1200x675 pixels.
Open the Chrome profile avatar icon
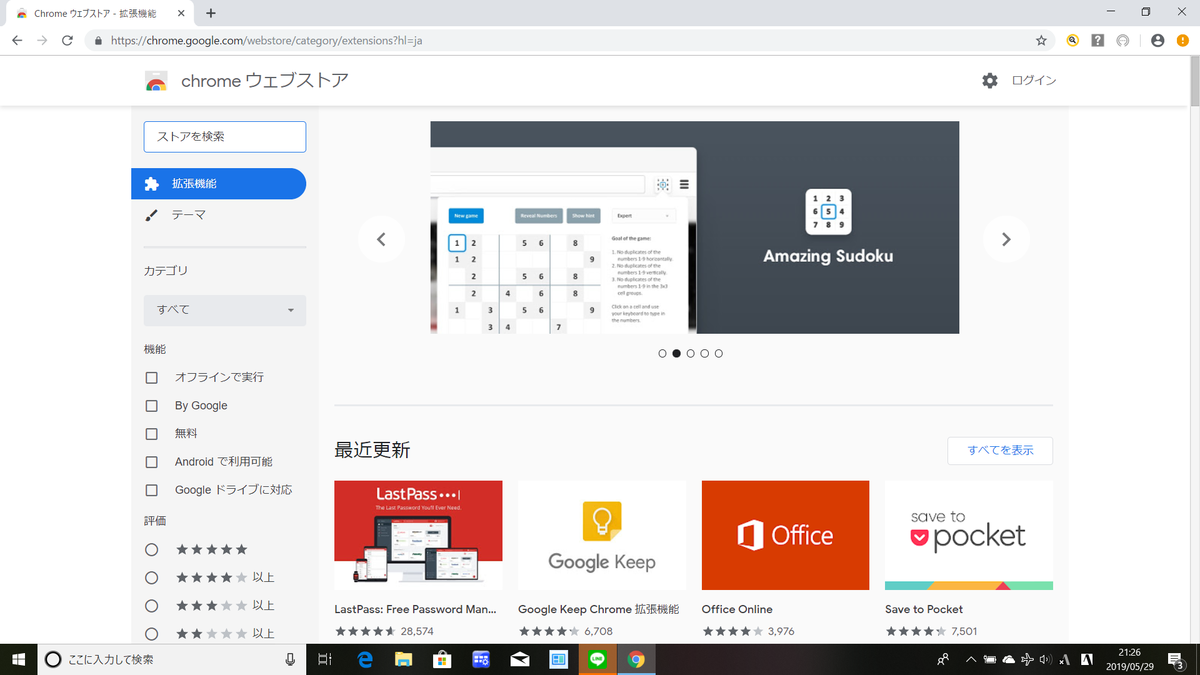click(1157, 41)
